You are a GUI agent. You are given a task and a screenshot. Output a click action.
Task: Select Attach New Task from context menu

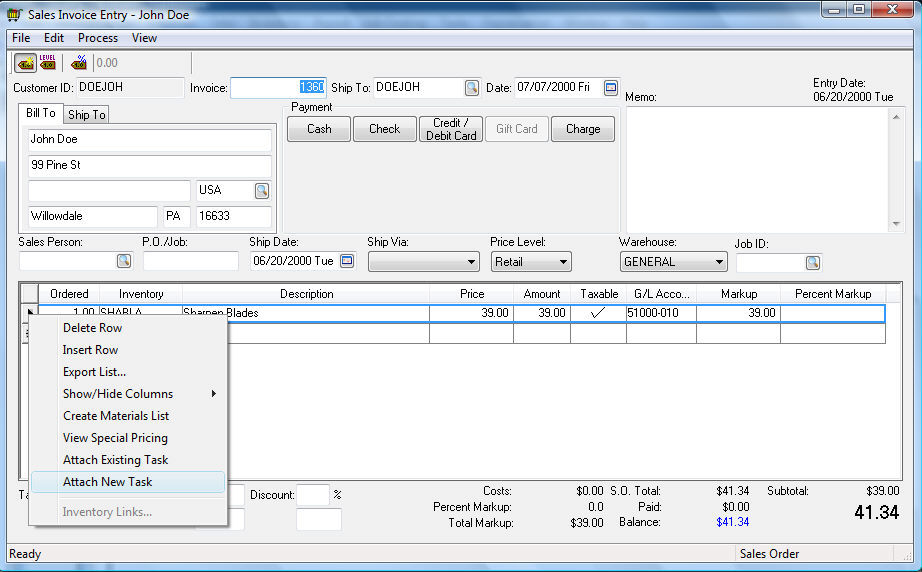[107, 482]
